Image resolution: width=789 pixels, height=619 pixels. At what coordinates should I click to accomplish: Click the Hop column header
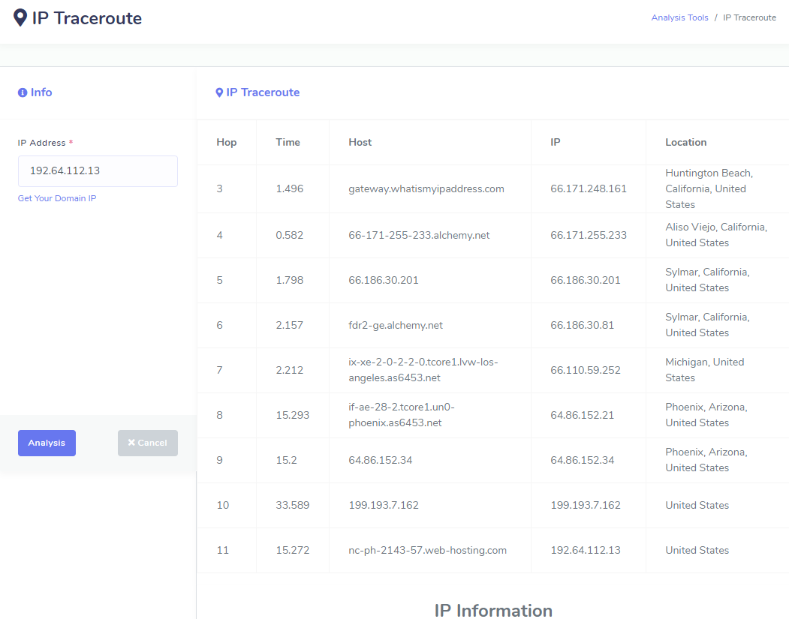(227, 142)
